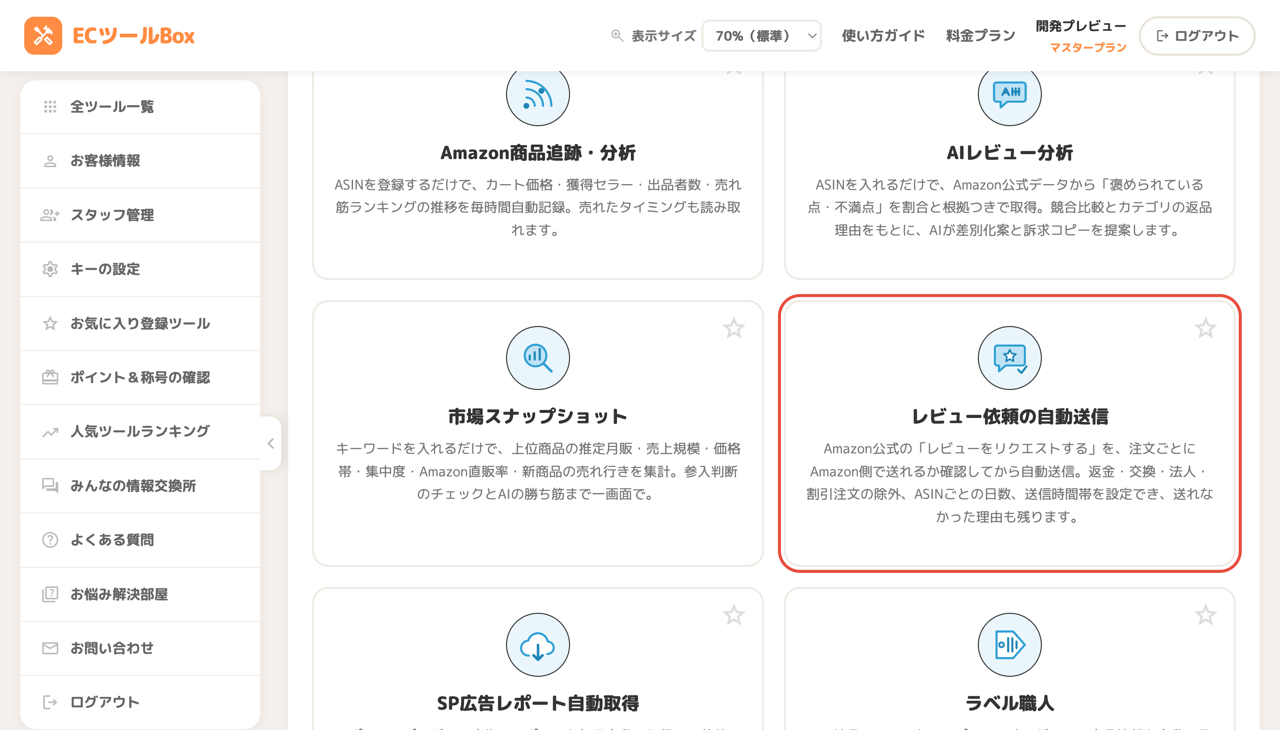This screenshot has height=730, width=1280.
Task: Collapse the sidebar with the chevron handle
Action: point(270,443)
